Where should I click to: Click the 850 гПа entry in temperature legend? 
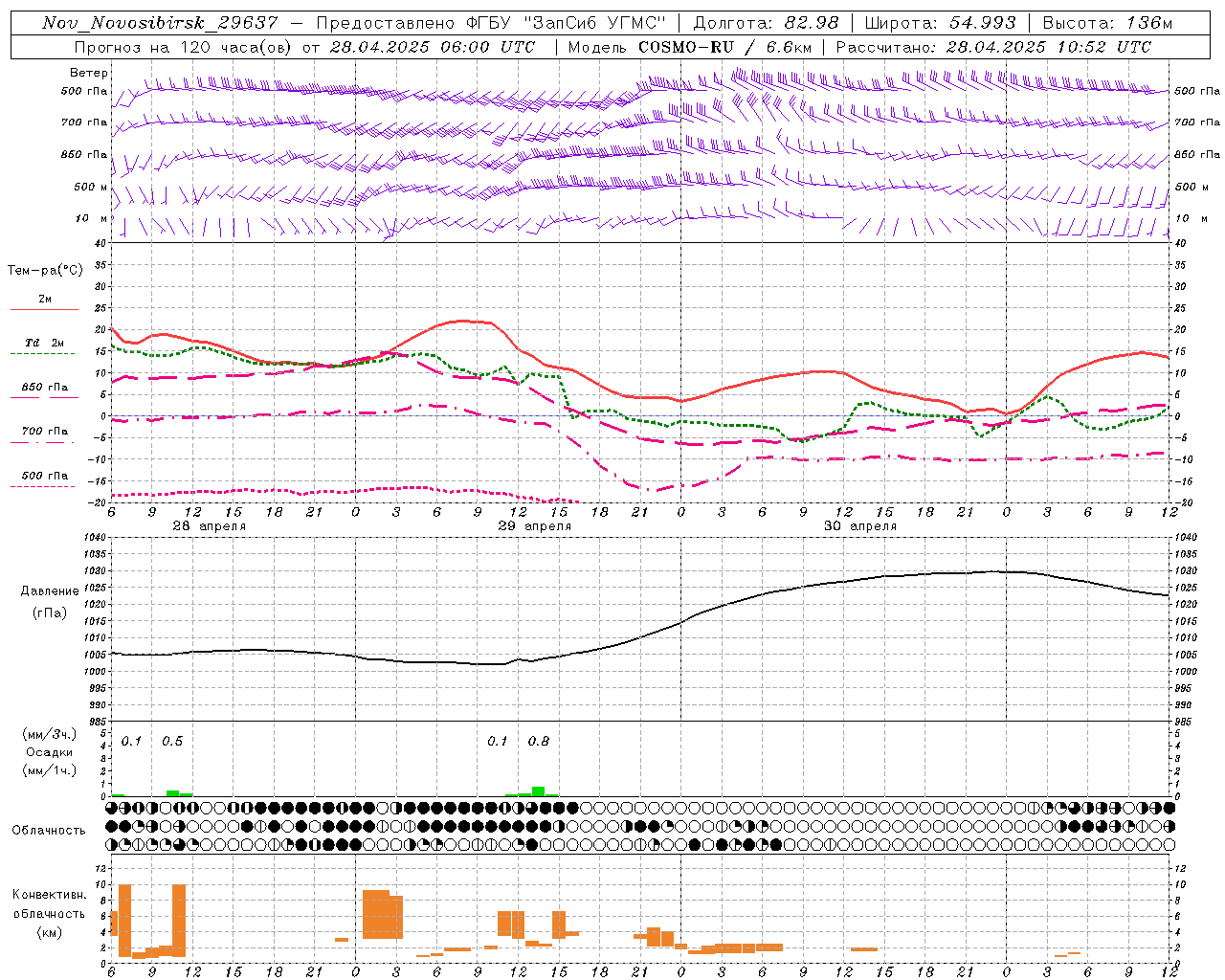pos(45,388)
